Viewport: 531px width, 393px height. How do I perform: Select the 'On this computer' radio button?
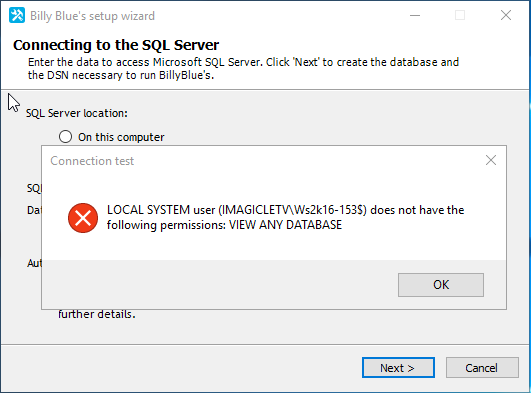65,137
